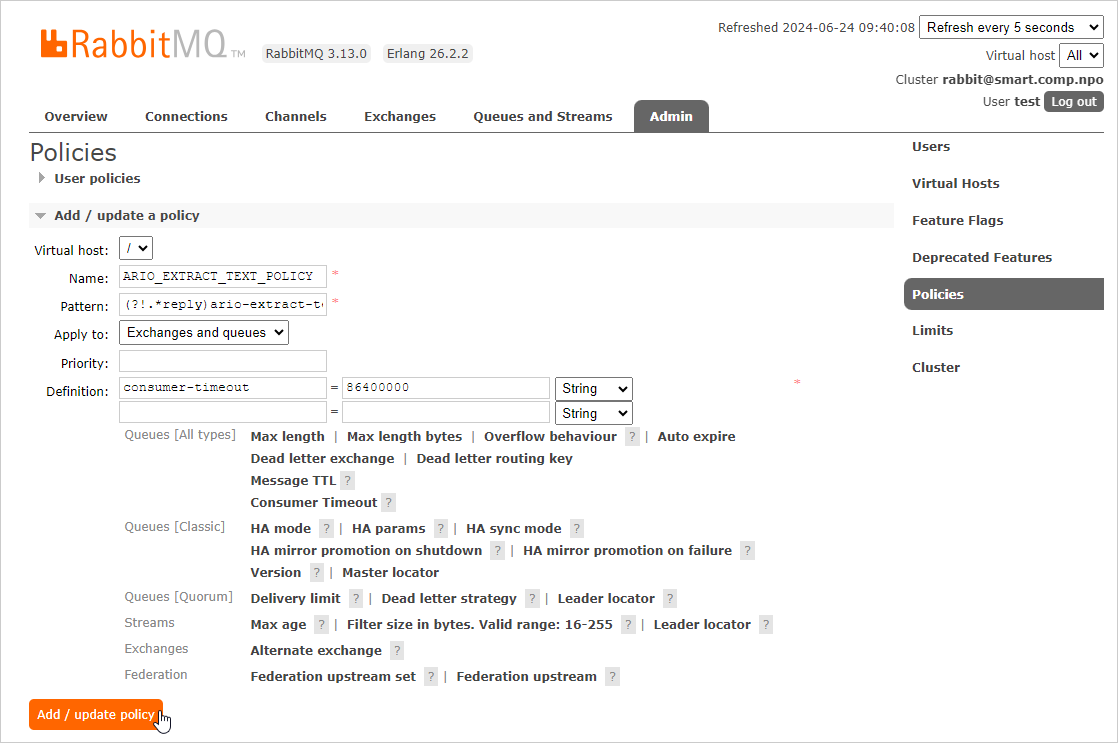Open the Virtual host All selector
The width and height of the screenshot is (1118, 743).
tap(1082, 55)
